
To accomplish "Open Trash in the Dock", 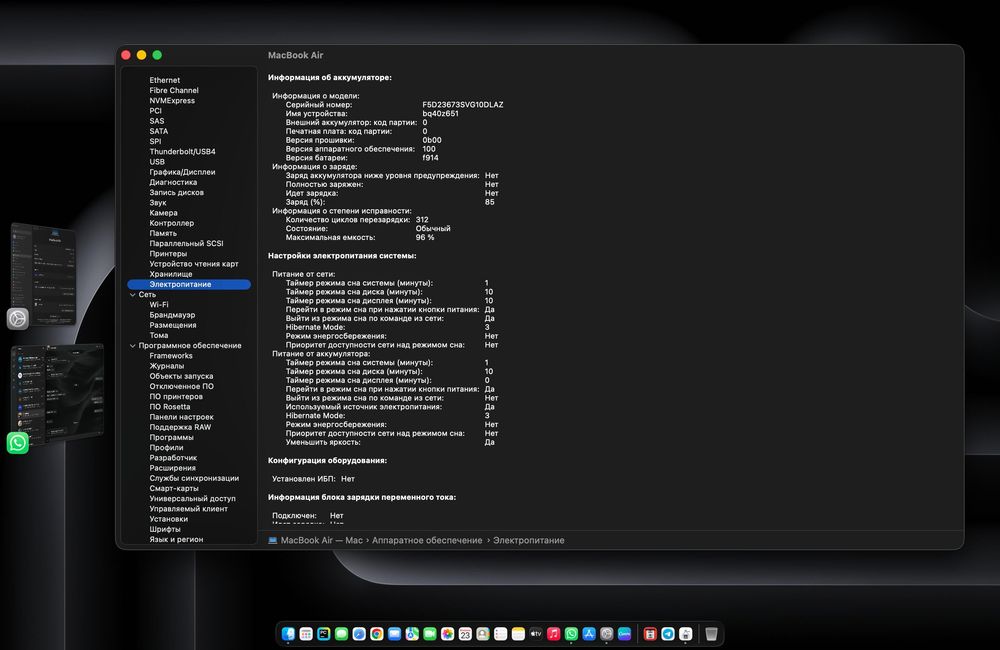I will point(711,633).
